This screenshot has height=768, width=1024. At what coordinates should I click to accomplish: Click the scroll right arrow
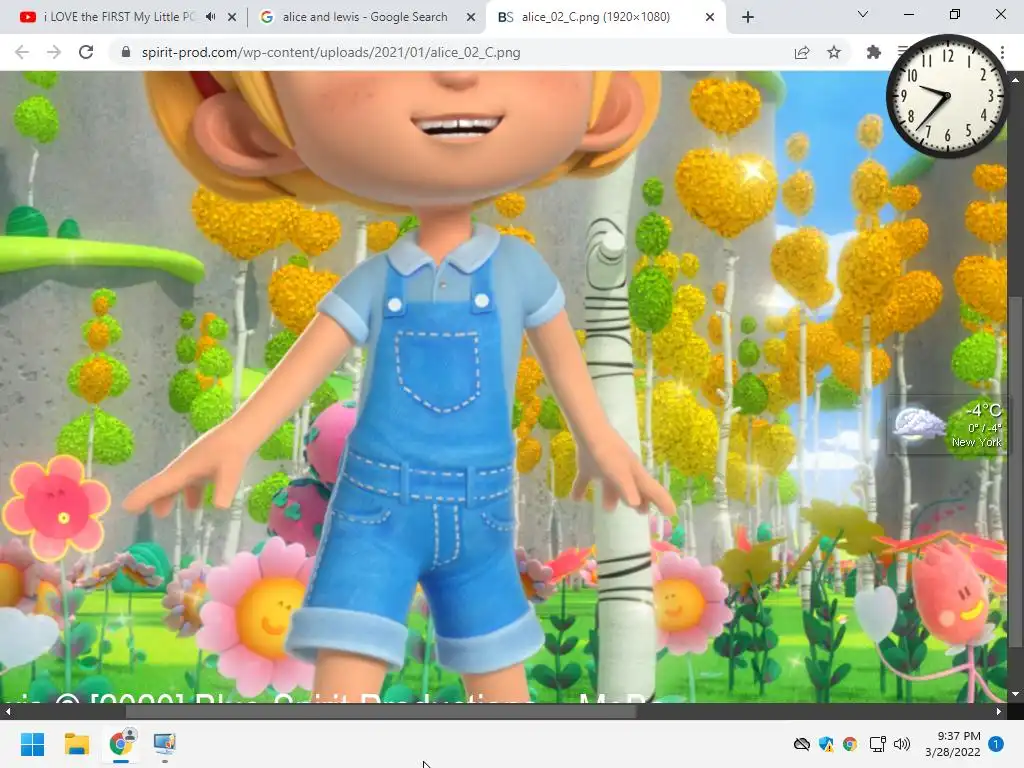click(x=999, y=711)
